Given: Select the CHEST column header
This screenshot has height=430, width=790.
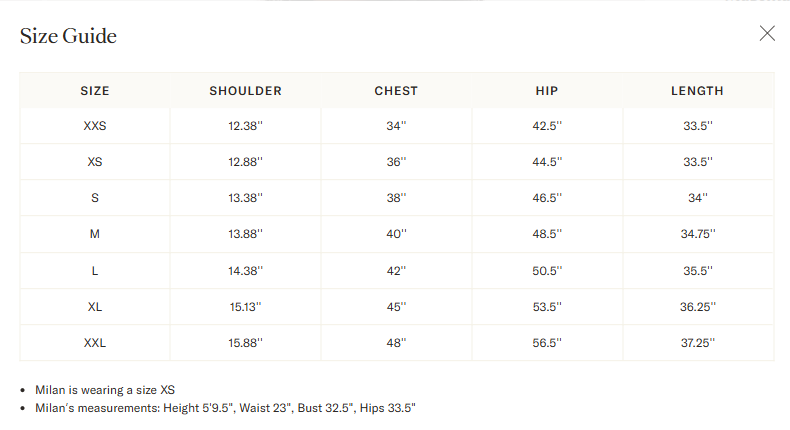Looking at the screenshot, I should [396, 91].
